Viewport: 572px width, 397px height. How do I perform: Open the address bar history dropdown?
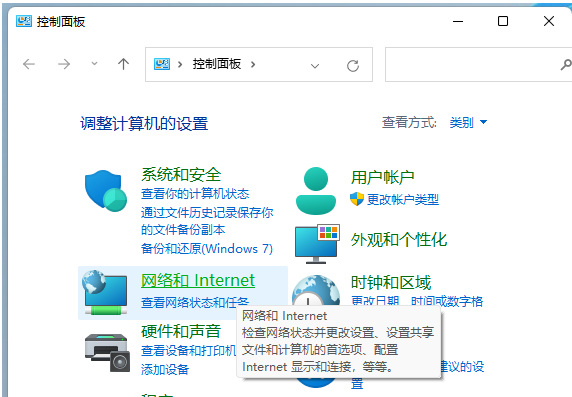315,66
